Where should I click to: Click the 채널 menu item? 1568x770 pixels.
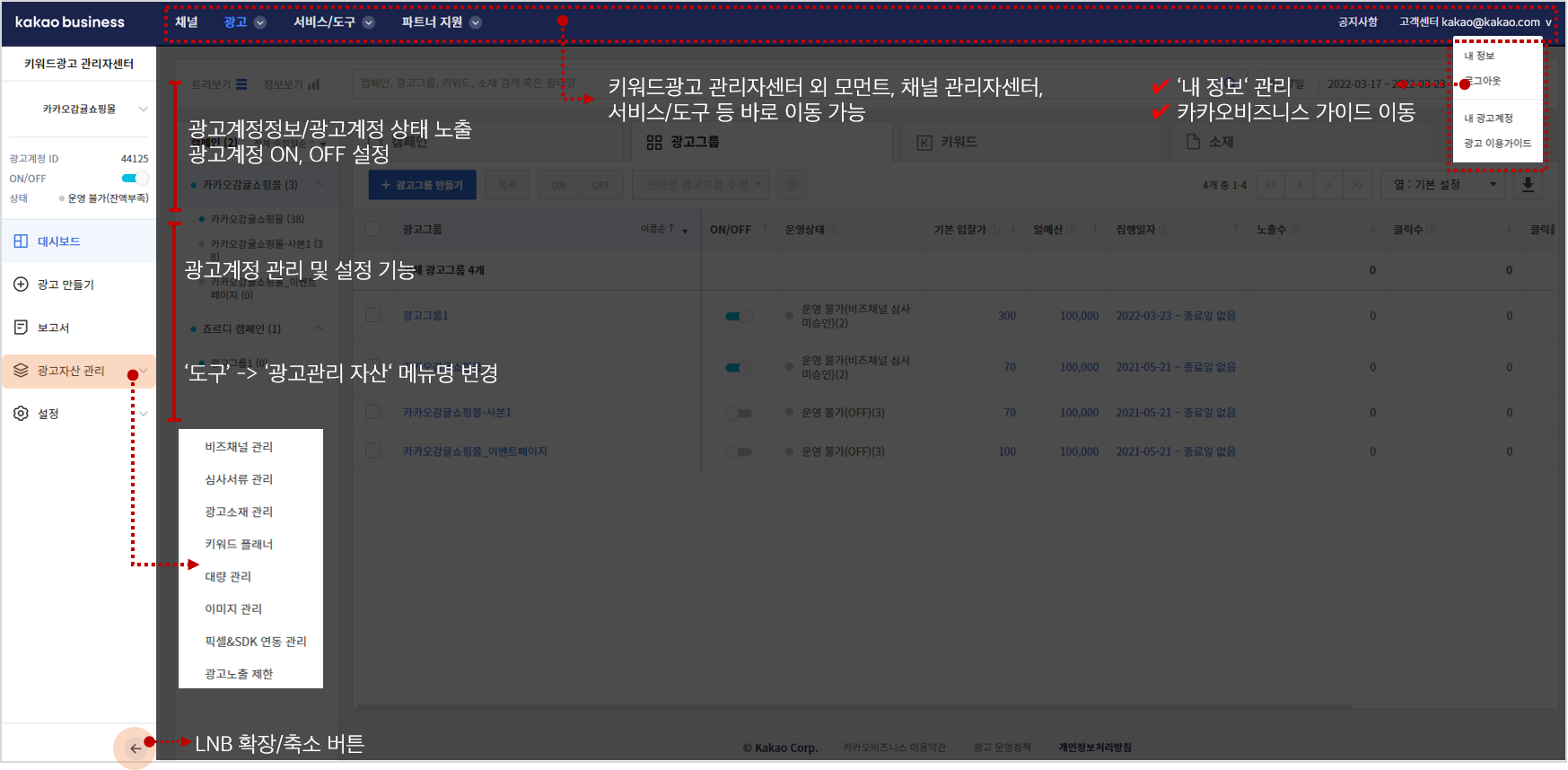tap(186, 22)
